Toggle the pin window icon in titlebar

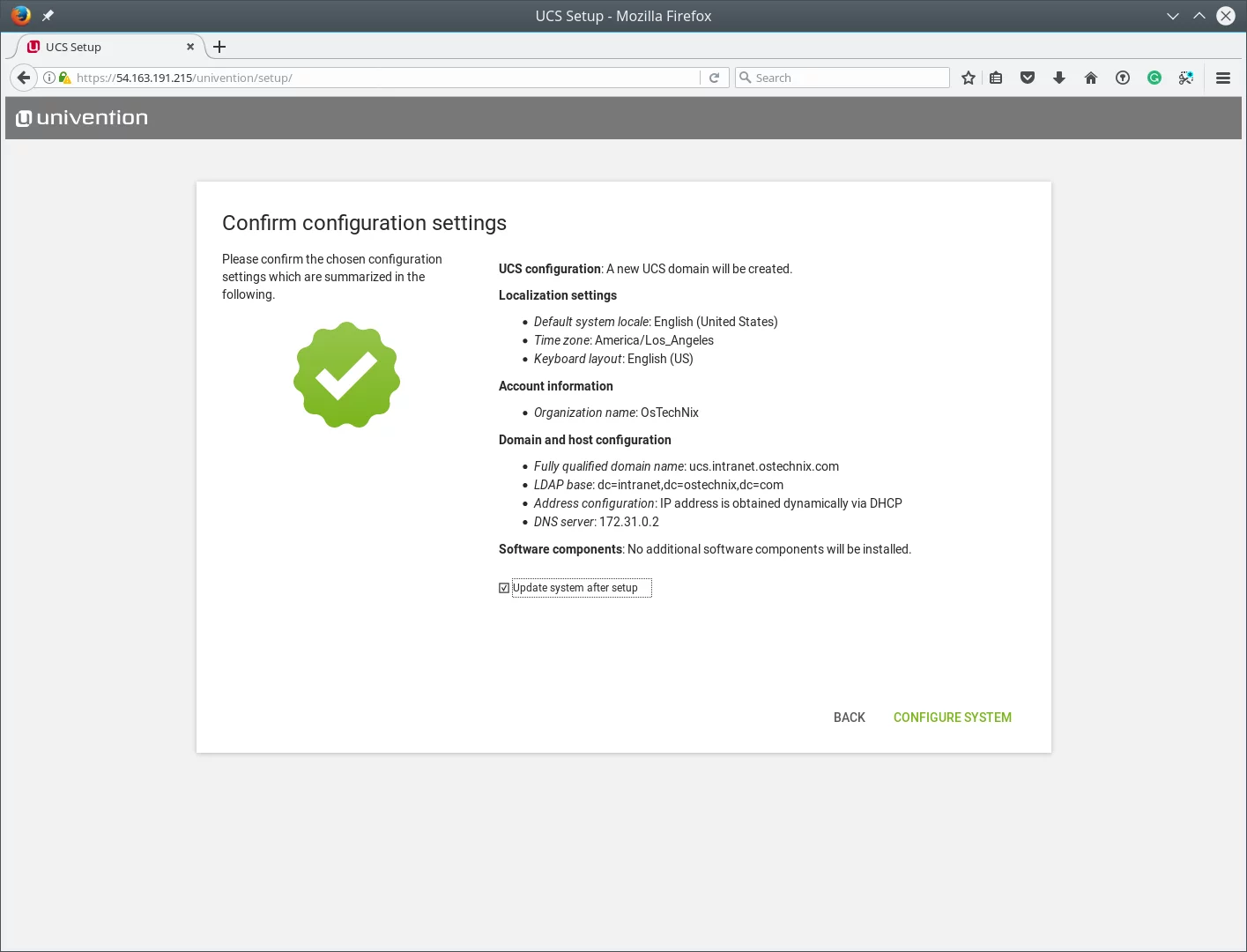click(x=48, y=16)
